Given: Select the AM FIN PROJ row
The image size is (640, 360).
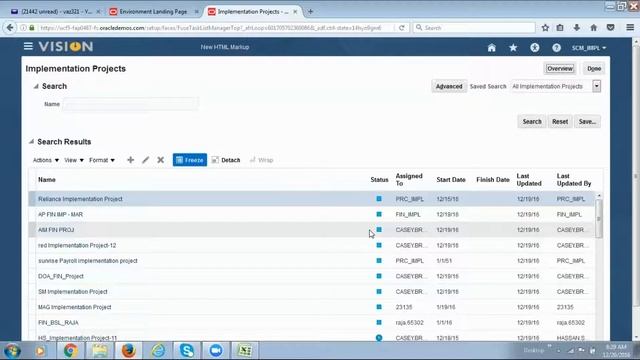Looking at the screenshot, I should (x=311, y=230).
